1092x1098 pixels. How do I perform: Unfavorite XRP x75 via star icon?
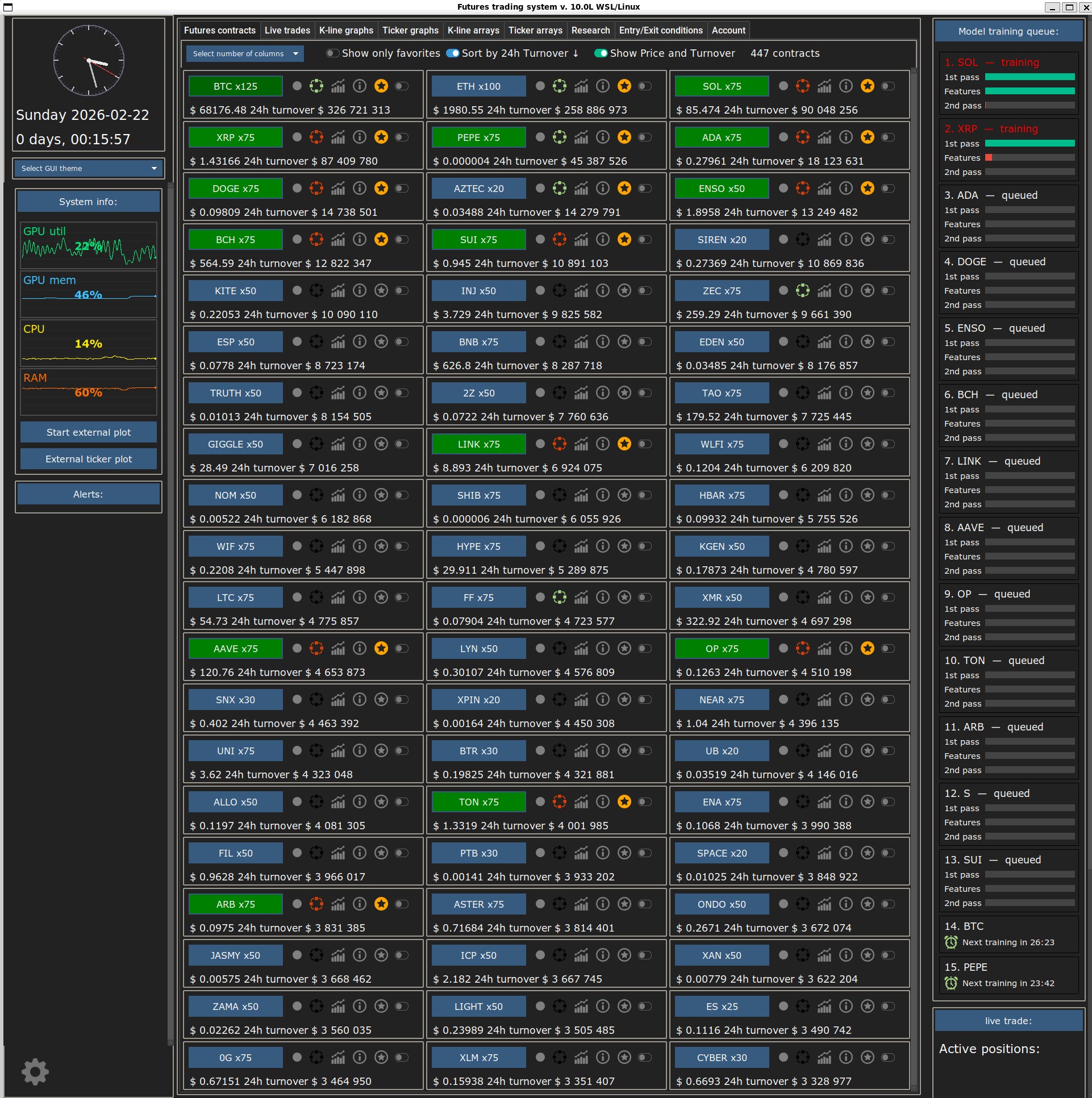[381, 137]
